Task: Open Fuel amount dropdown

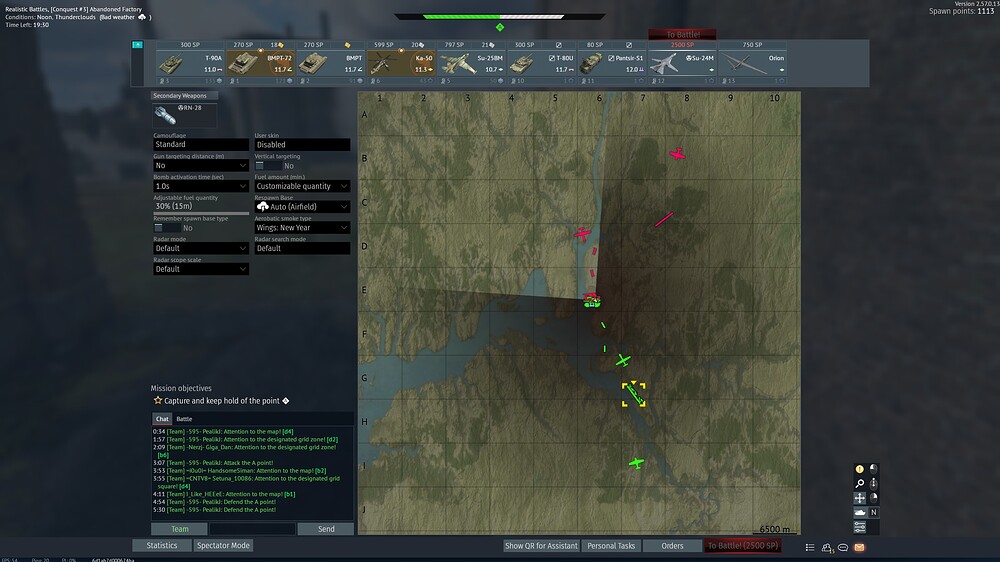Action: [302, 186]
